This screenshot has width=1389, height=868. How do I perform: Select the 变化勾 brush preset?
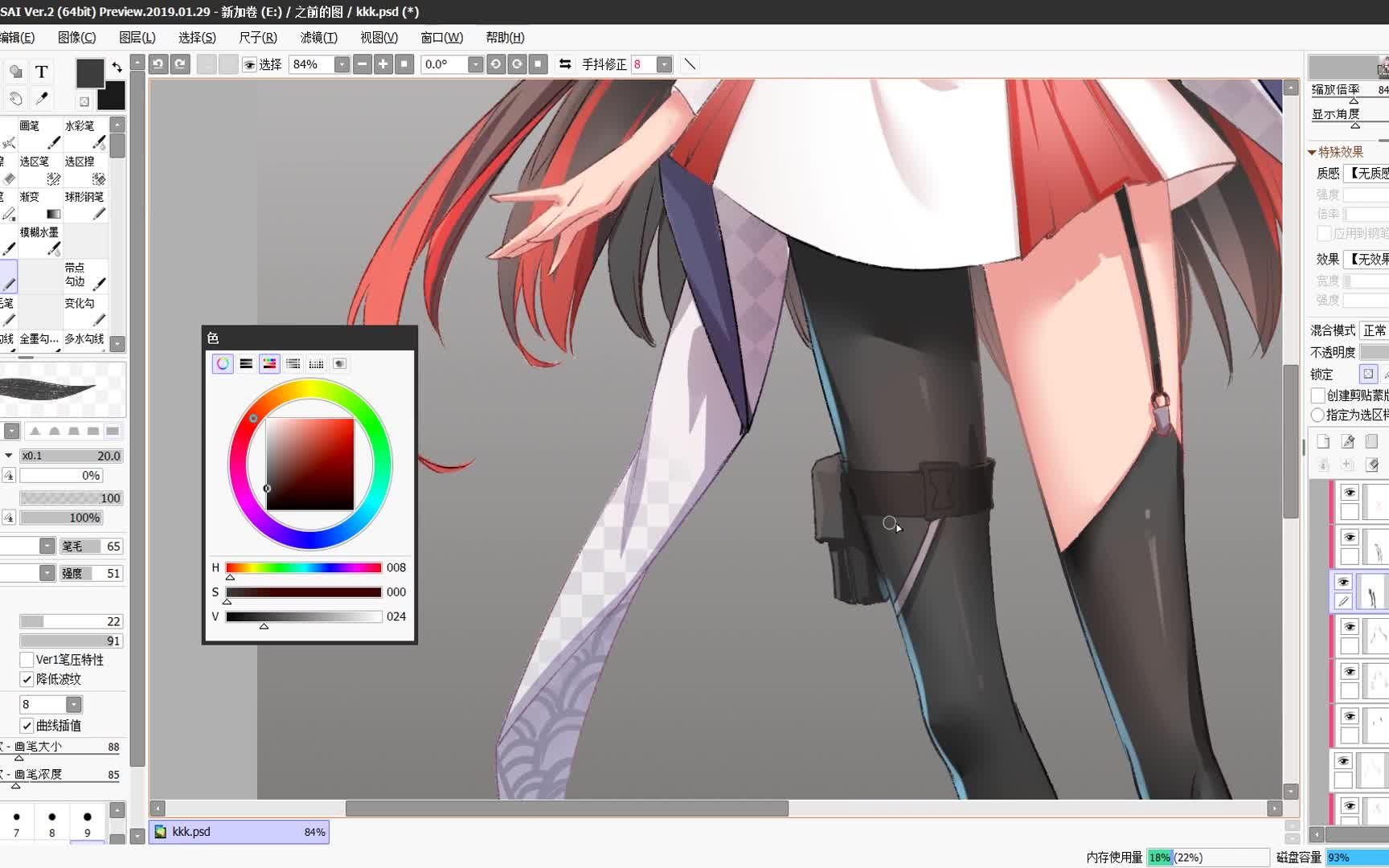tap(85, 311)
